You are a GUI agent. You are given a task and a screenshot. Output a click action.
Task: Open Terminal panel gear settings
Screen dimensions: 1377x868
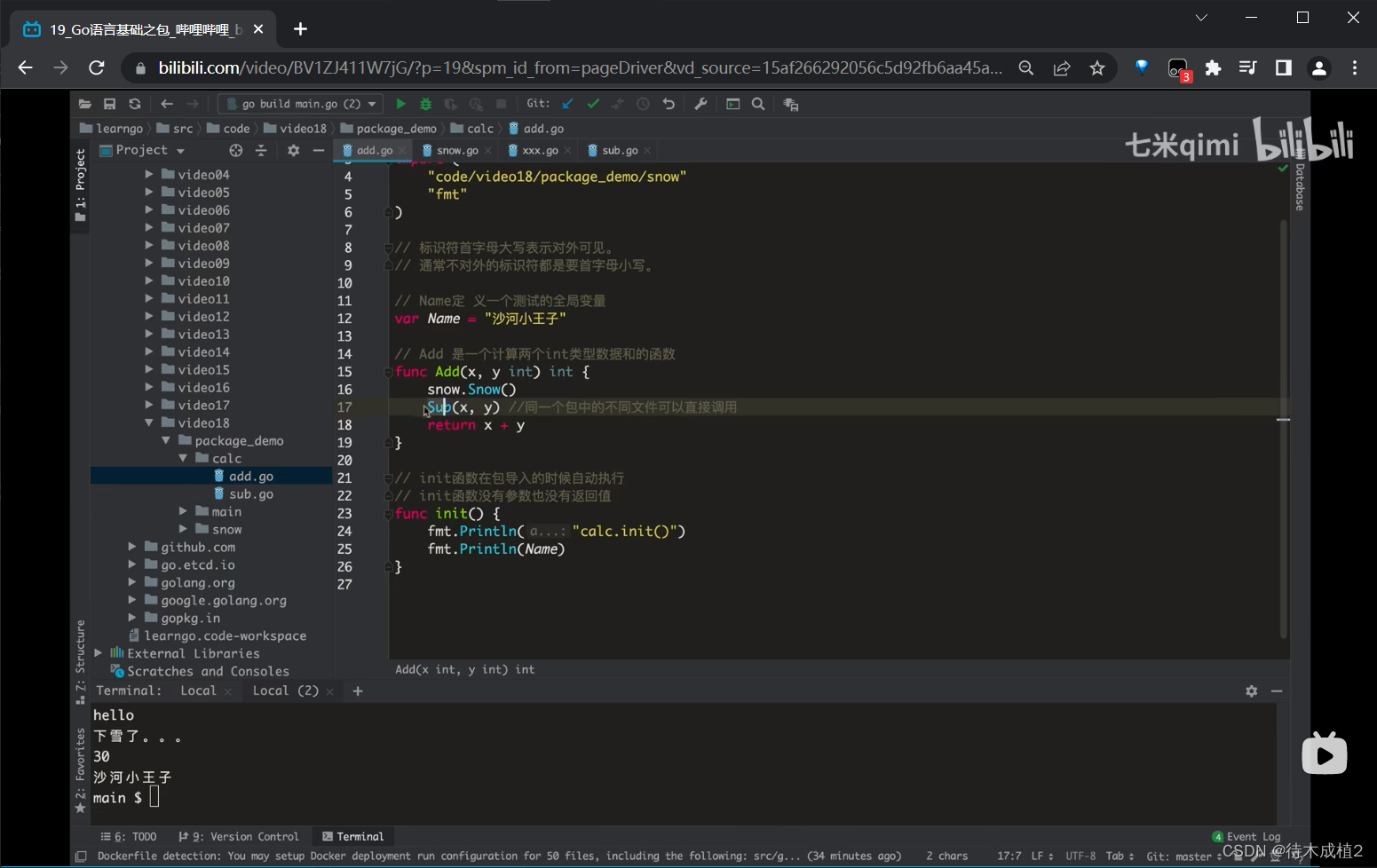pyautogui.click(x=1252, y=690)
